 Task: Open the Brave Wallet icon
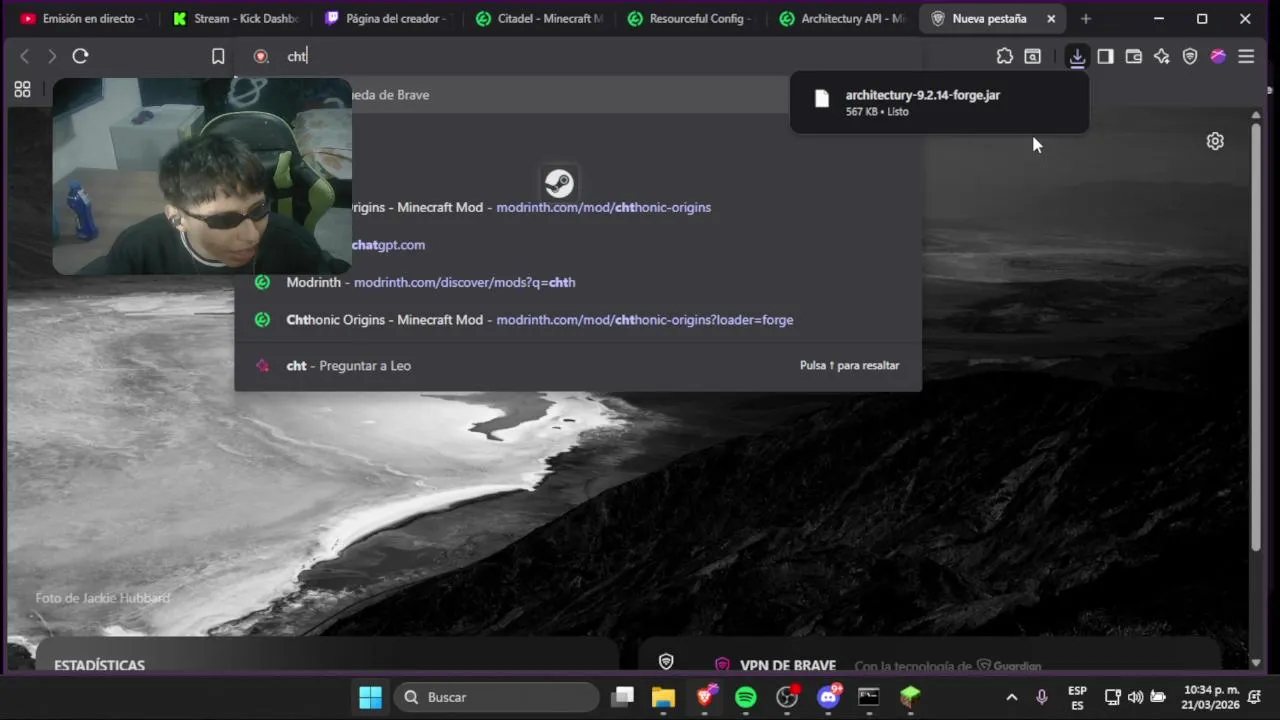pos(1133,57)
